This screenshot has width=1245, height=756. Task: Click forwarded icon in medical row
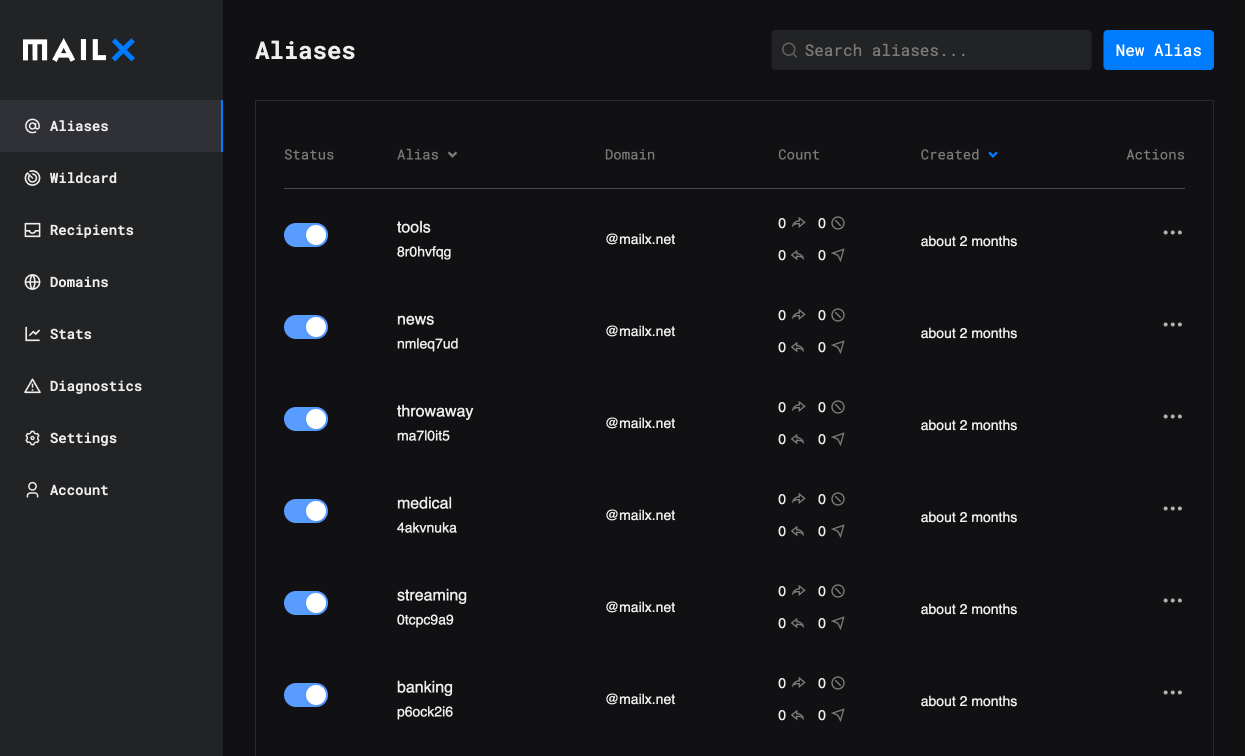tap(798, 499)
